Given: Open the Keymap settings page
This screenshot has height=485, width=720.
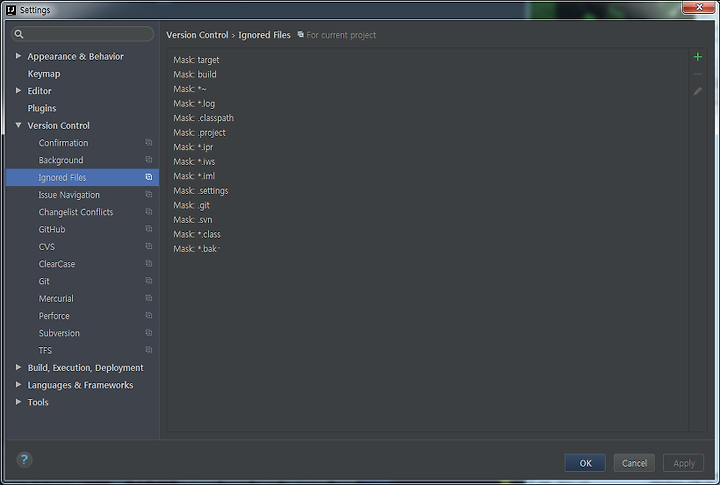Looking at the screenshot, I should pyautogui.click(x=44, y=74).
